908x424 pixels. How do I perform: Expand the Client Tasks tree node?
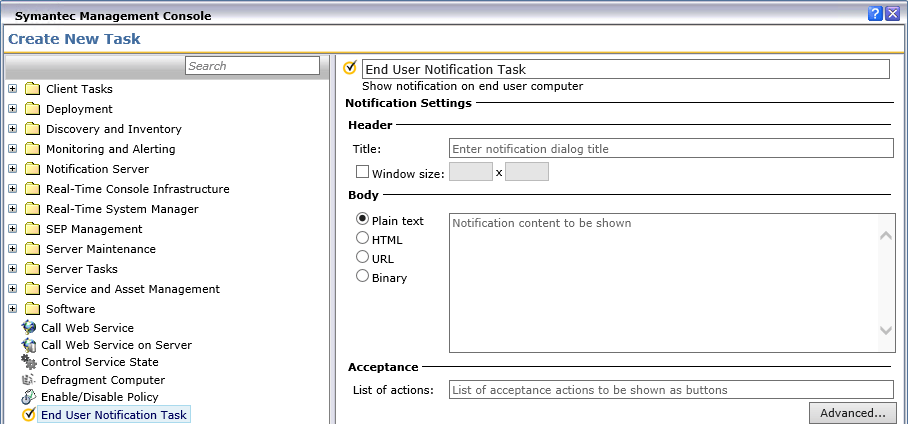click(x=12, y=89)
